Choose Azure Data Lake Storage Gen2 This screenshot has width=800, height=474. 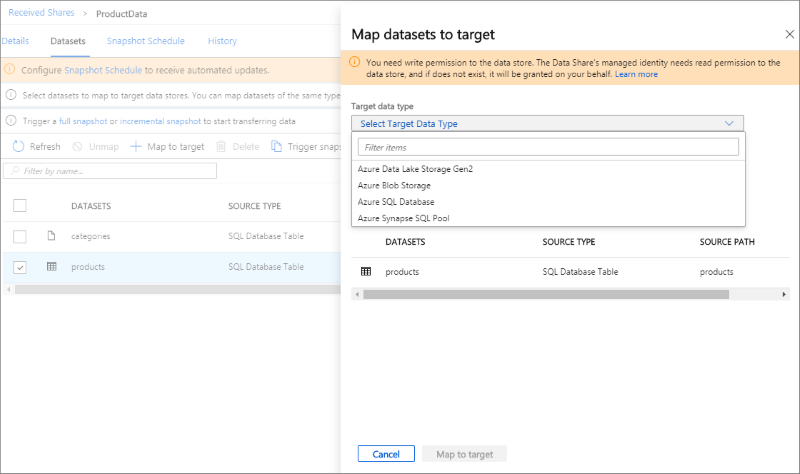pyautogui.click(x=415, y=169)
